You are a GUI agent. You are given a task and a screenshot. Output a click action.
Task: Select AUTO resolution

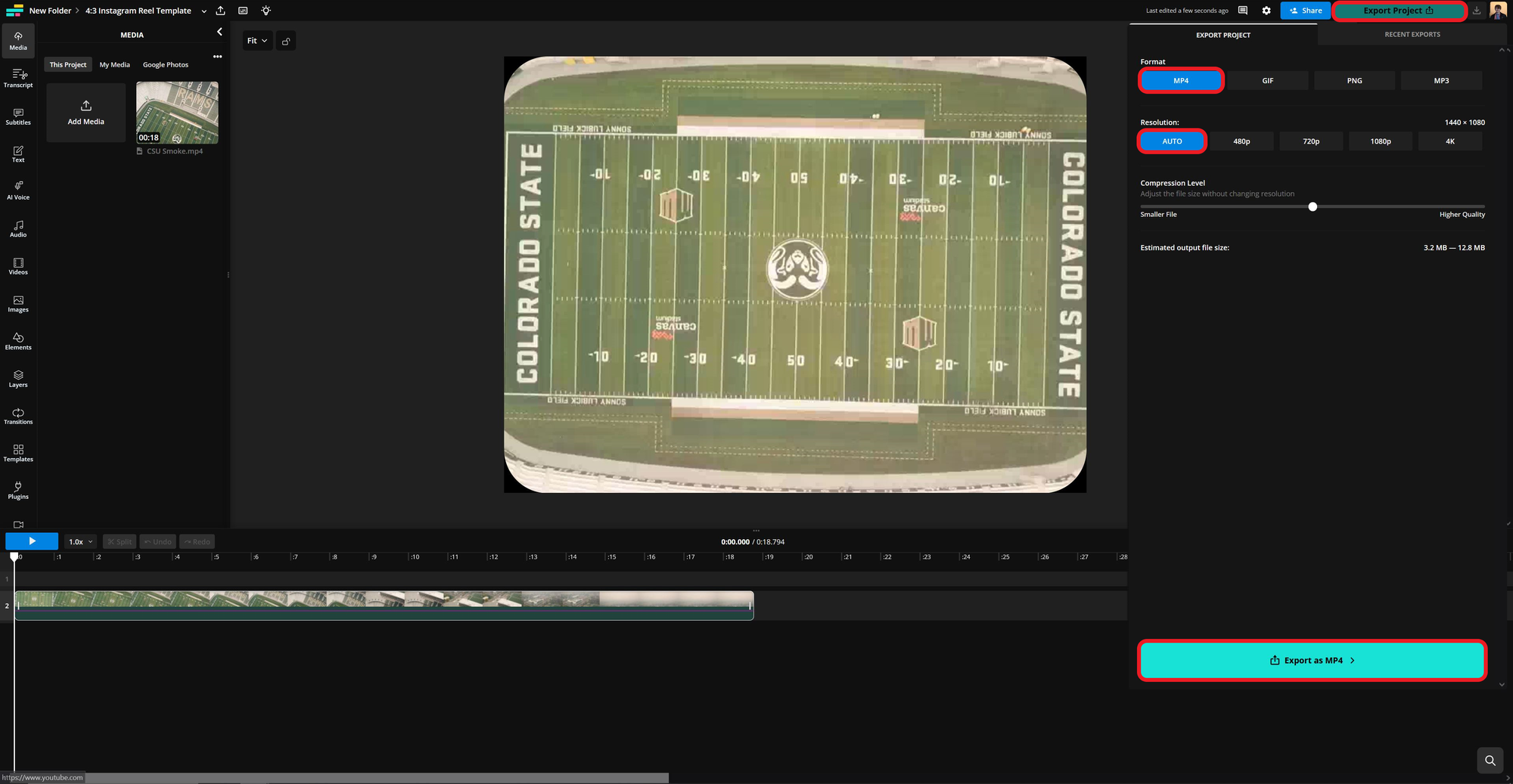[x=1172, y=141]
